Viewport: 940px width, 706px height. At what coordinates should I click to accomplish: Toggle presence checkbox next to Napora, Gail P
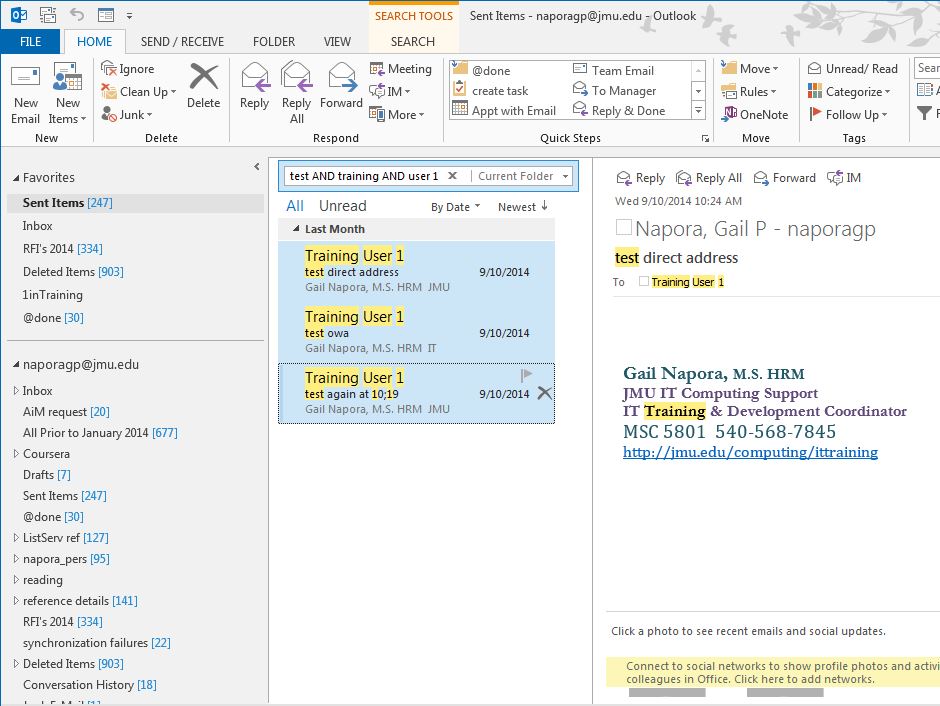pos(623,227)
